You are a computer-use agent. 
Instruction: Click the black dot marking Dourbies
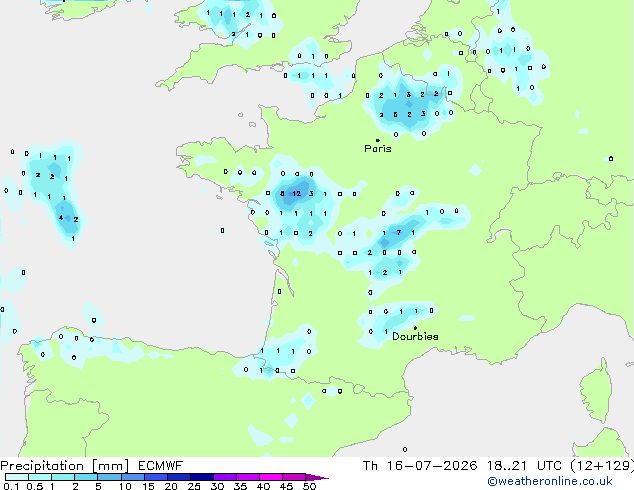(x=415, y=328)
